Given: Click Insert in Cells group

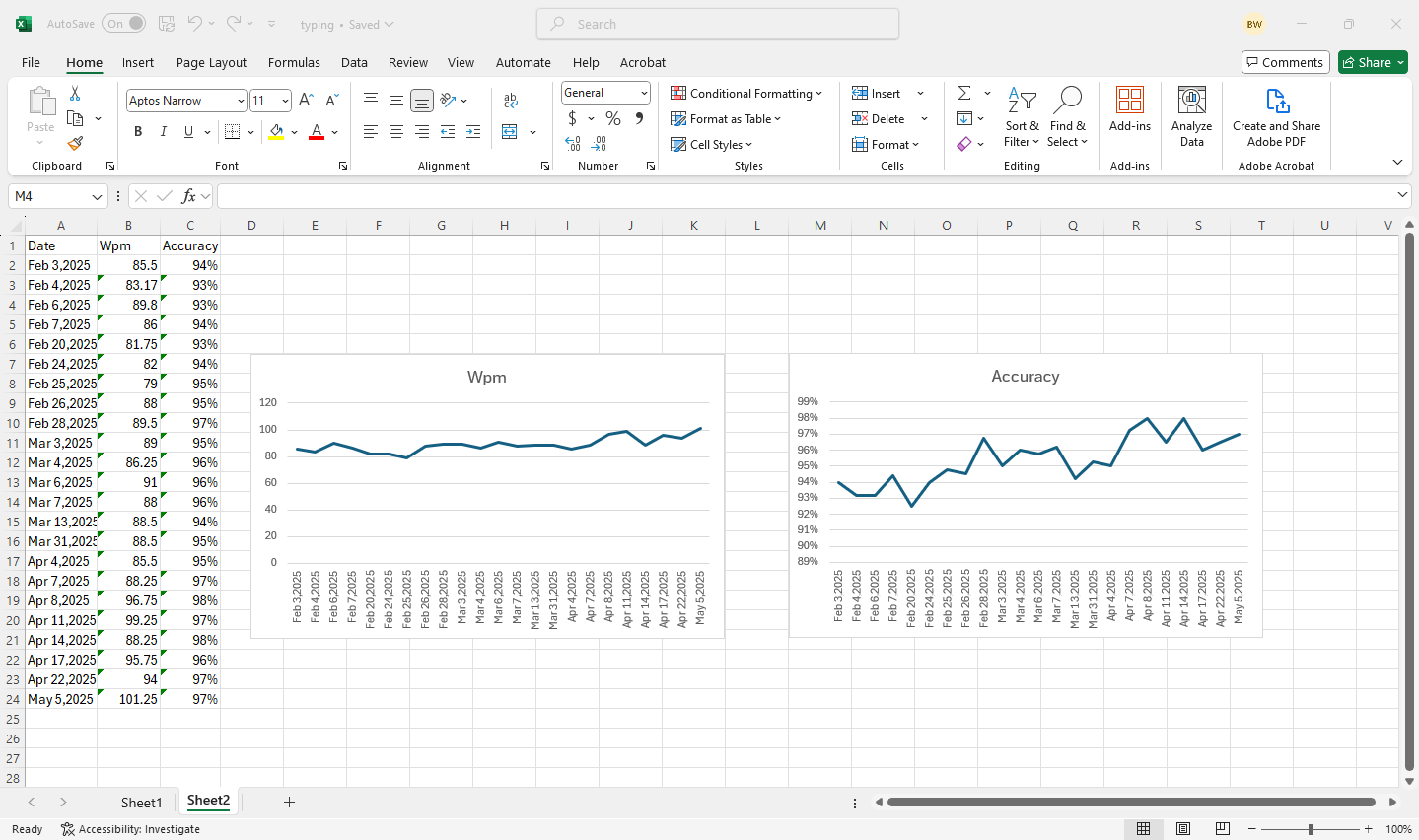Looking at the screenshot, I should 877,93.
